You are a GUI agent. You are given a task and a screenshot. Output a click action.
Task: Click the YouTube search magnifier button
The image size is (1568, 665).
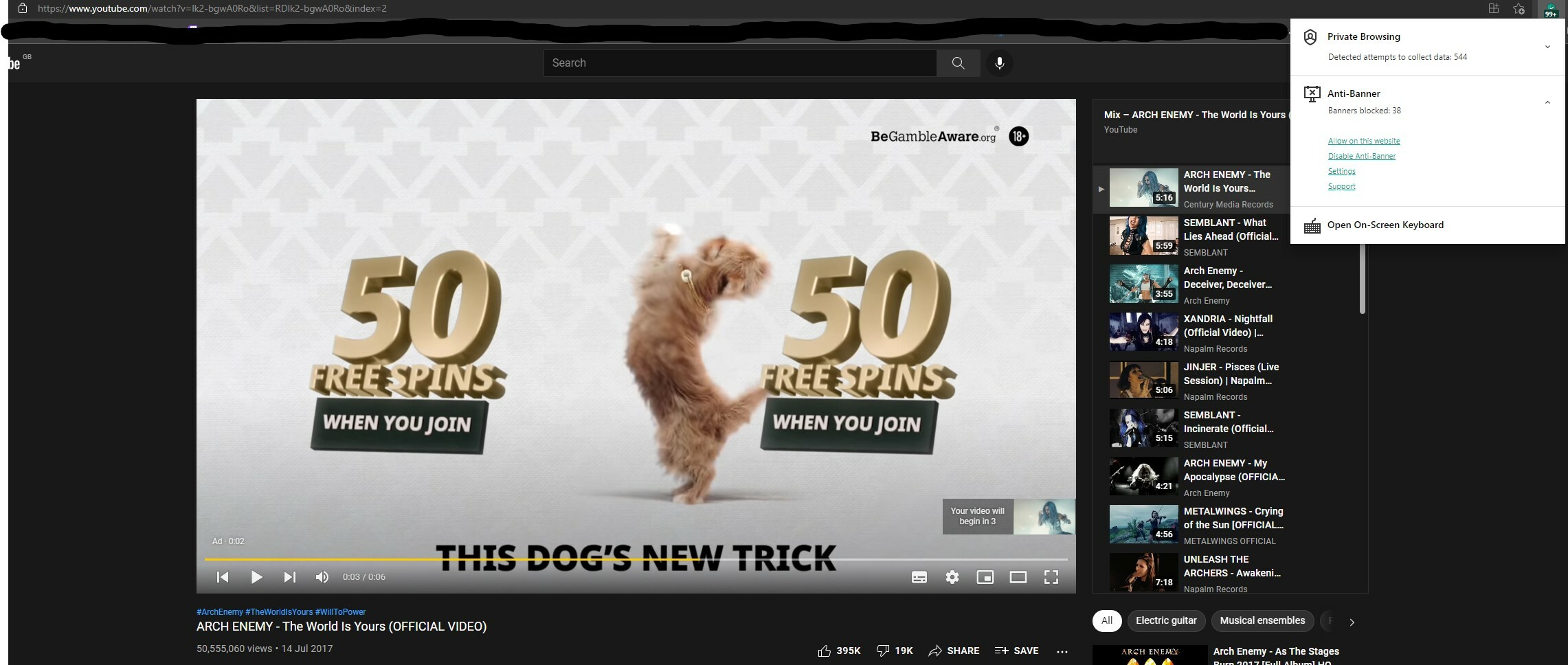click(958, 63)
